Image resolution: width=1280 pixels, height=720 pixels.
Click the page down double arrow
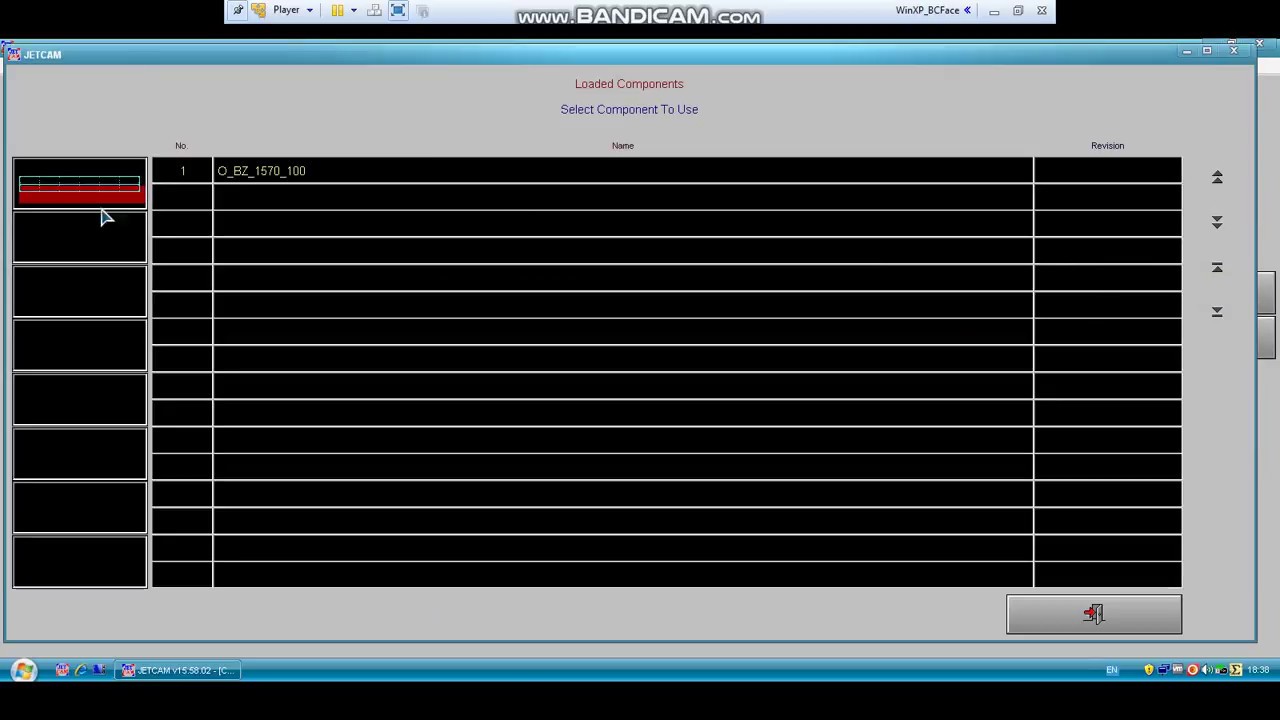point(1217,222)
